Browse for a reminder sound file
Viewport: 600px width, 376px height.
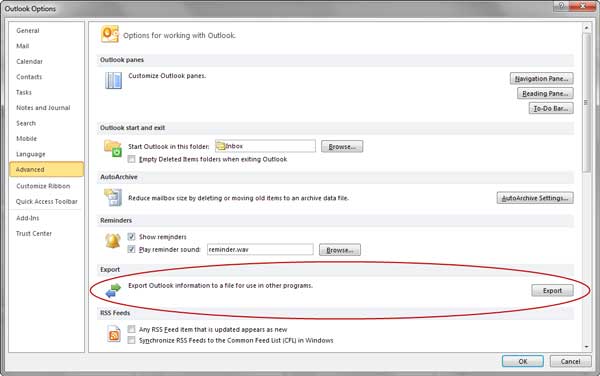[340, 250]
